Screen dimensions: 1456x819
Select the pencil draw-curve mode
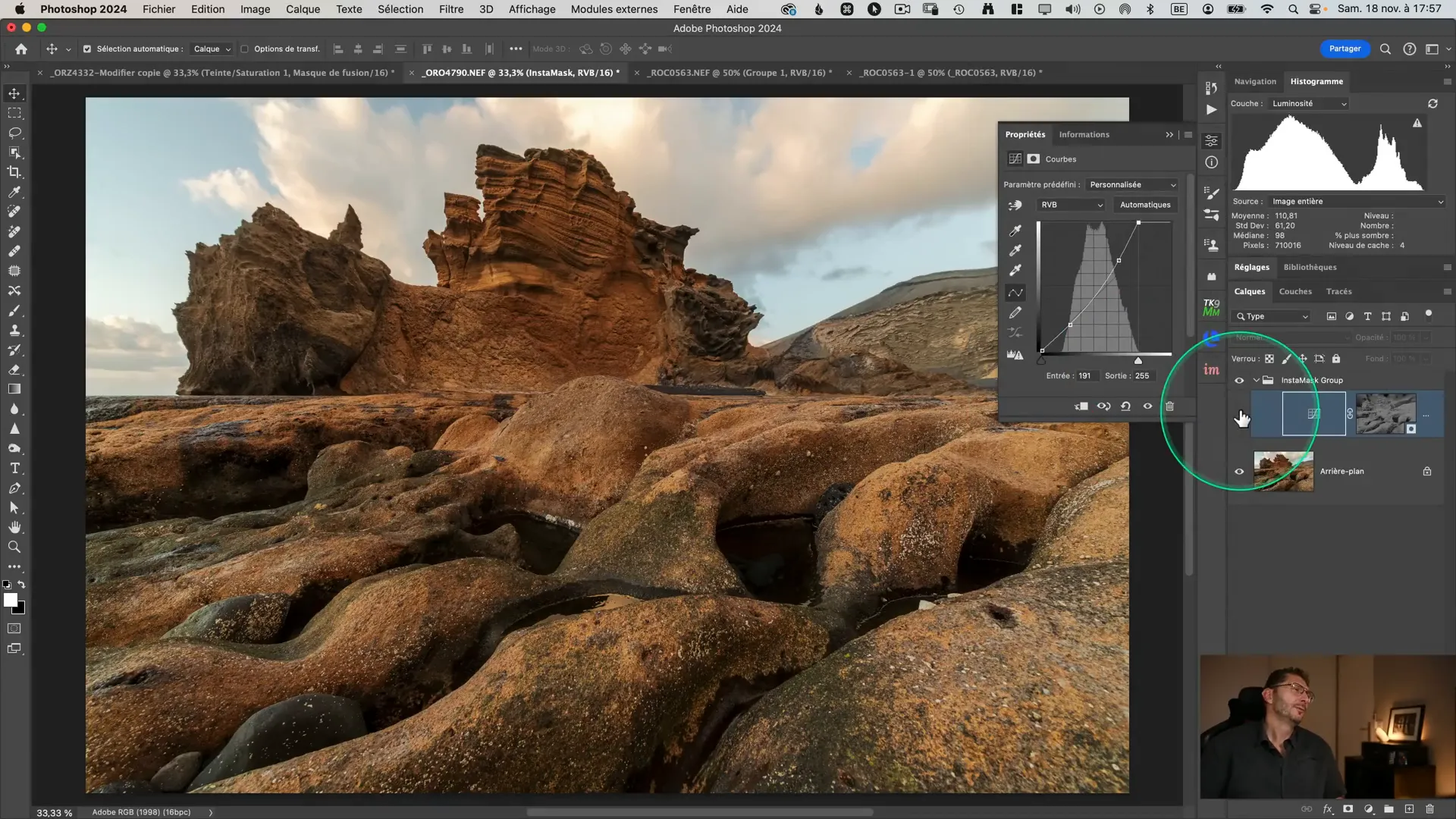pyautogui.click(x=1015, y=312)
